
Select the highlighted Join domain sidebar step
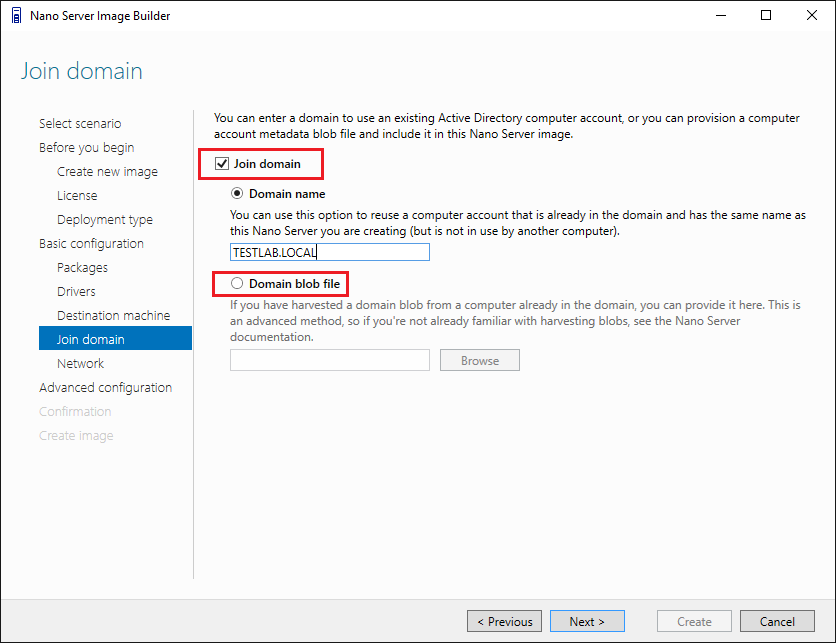[115, 338]
